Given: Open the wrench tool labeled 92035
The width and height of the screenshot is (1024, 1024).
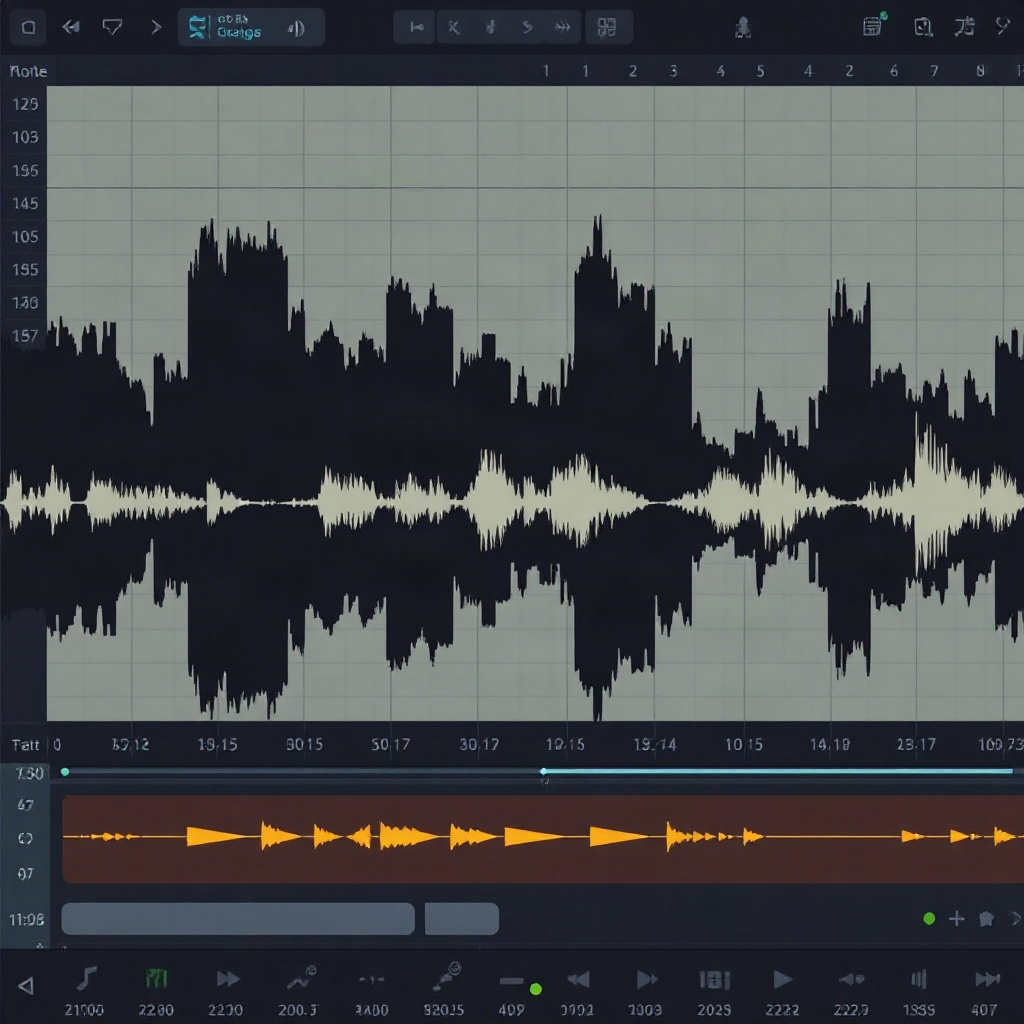Looking at the screenshot, I should tap(447, 977).
